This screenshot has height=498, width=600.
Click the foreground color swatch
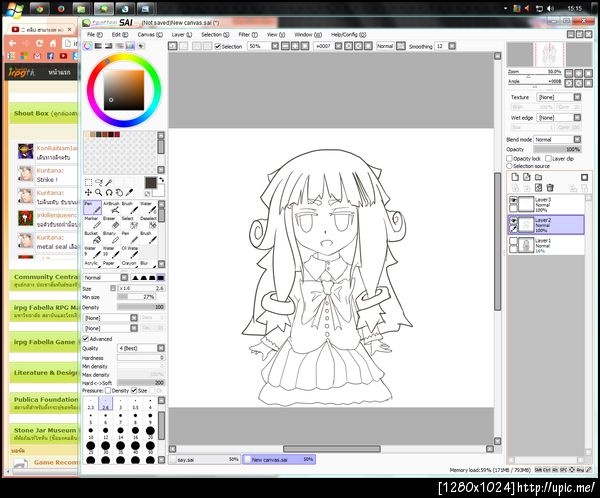coord(150,183)
